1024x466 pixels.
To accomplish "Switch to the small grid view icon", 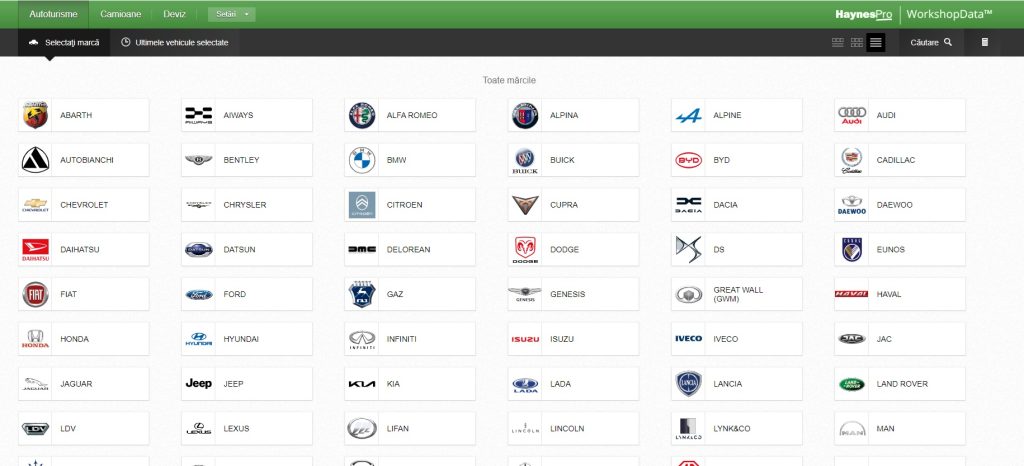I will 838,42.
